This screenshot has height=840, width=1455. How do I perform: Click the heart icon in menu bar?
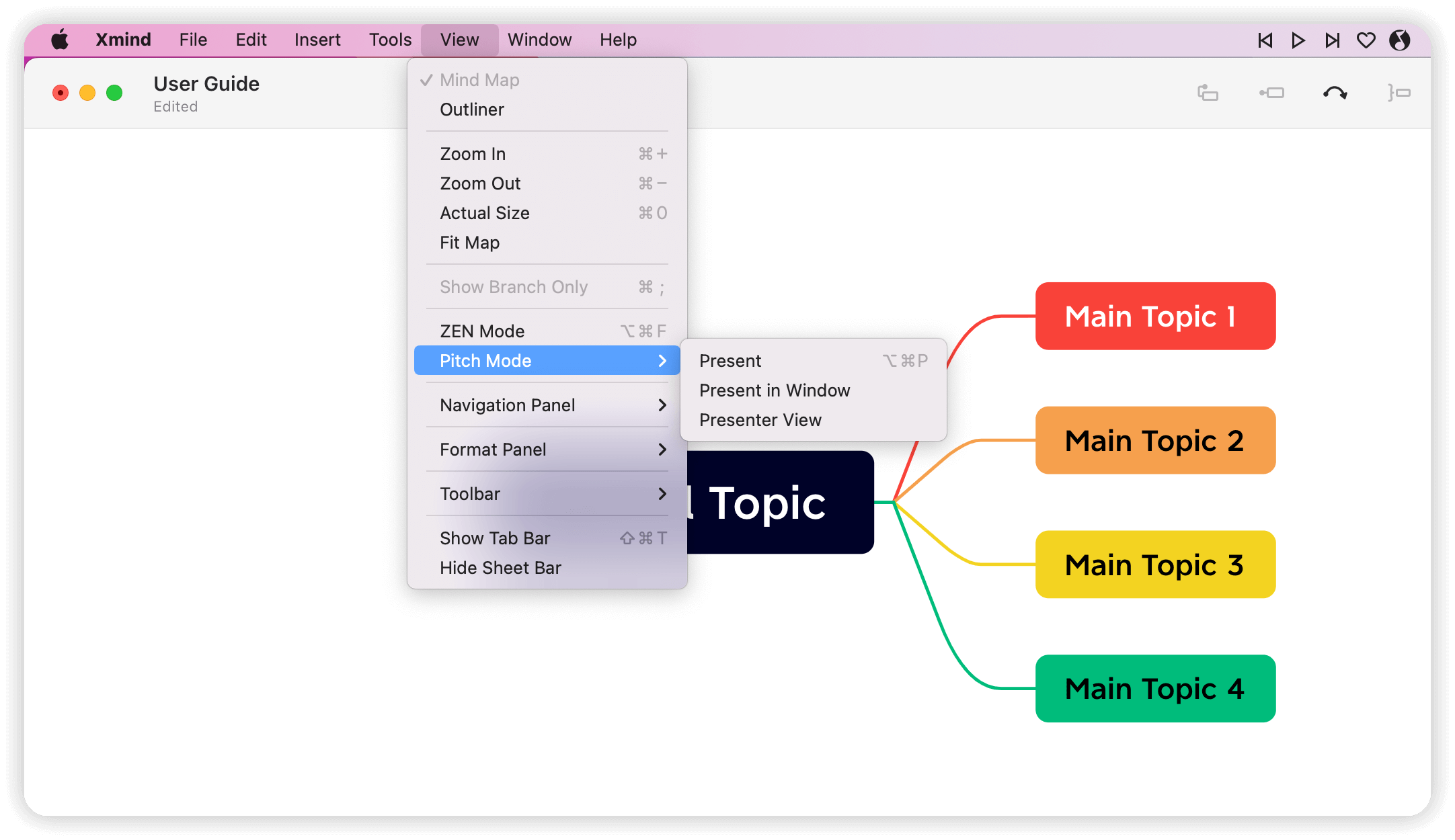(x=1366, y=40)
